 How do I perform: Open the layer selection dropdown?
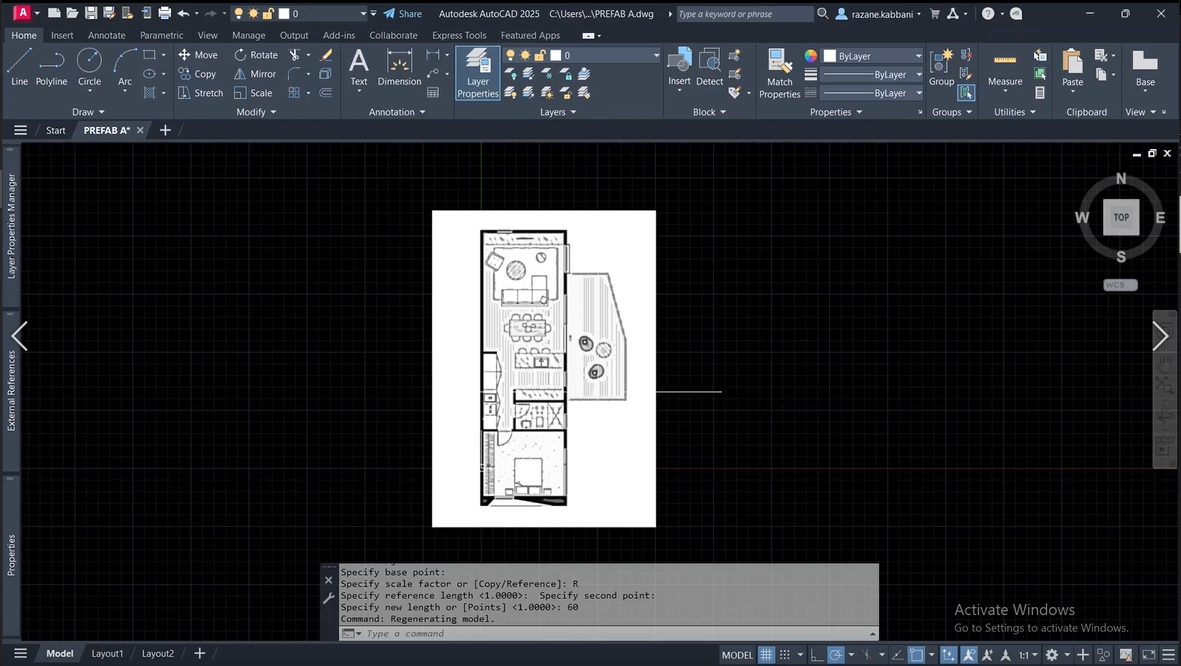click(x=656, y=56)
